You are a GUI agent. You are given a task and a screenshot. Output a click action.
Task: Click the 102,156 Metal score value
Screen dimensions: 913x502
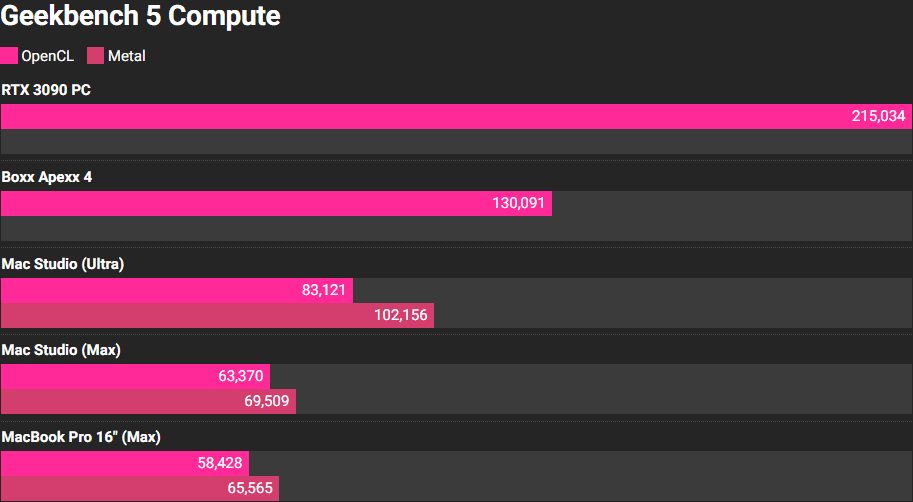[401, 316]
